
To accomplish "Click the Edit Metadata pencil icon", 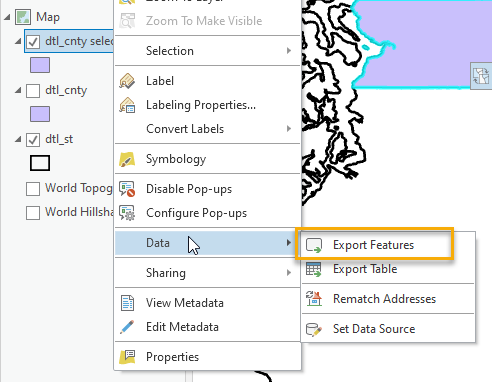I will pyautogui.click(x=127, y=327).
